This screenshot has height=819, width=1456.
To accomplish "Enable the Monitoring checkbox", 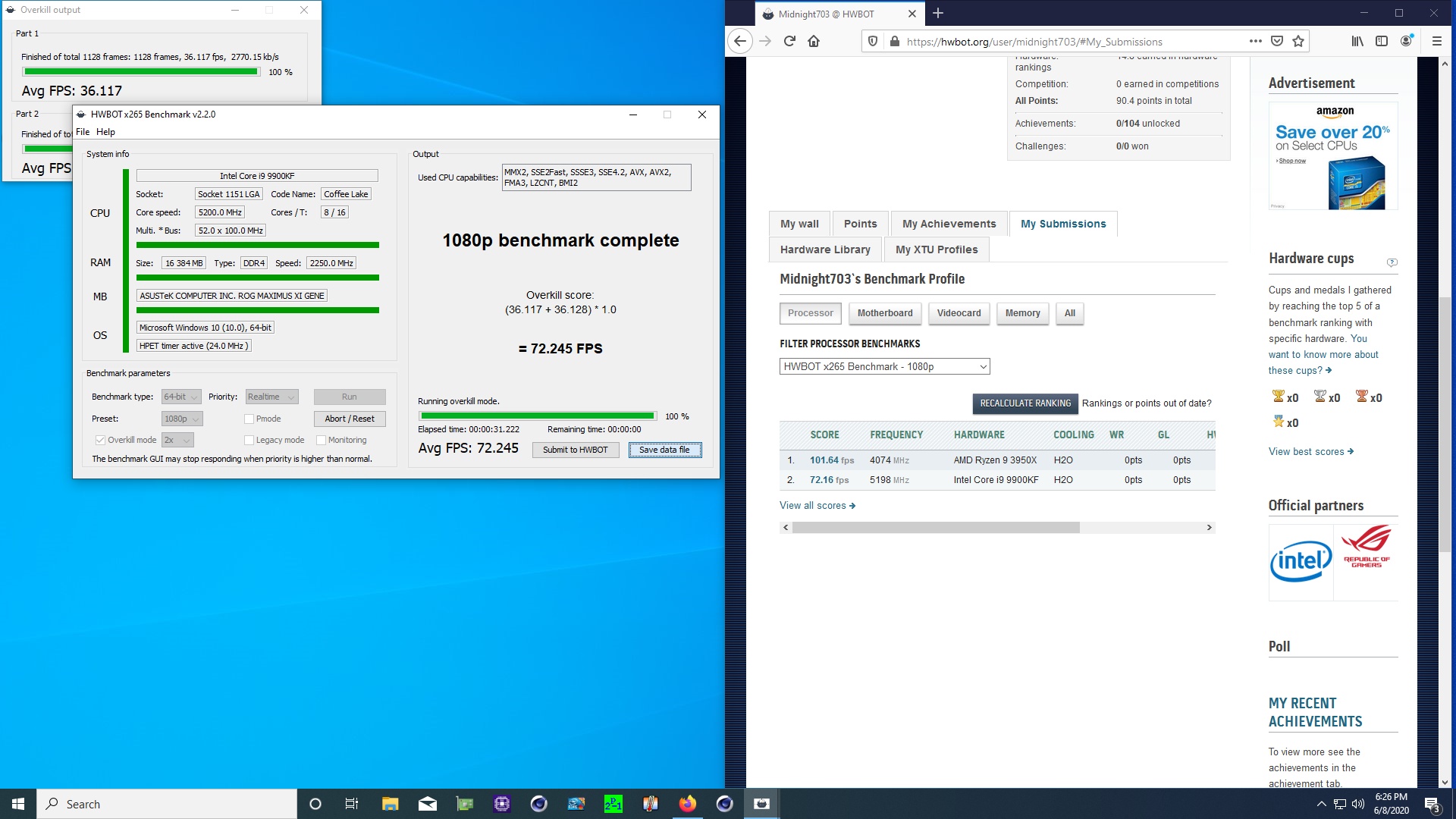I will pos(321,440).
